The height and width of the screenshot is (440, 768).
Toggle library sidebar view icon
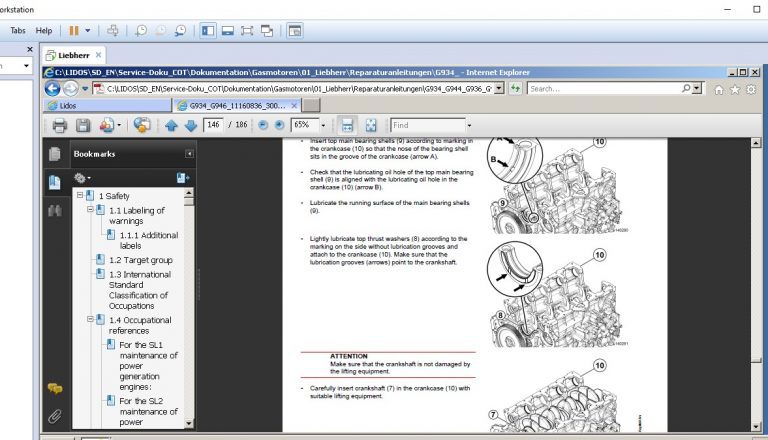coord(208,30)
